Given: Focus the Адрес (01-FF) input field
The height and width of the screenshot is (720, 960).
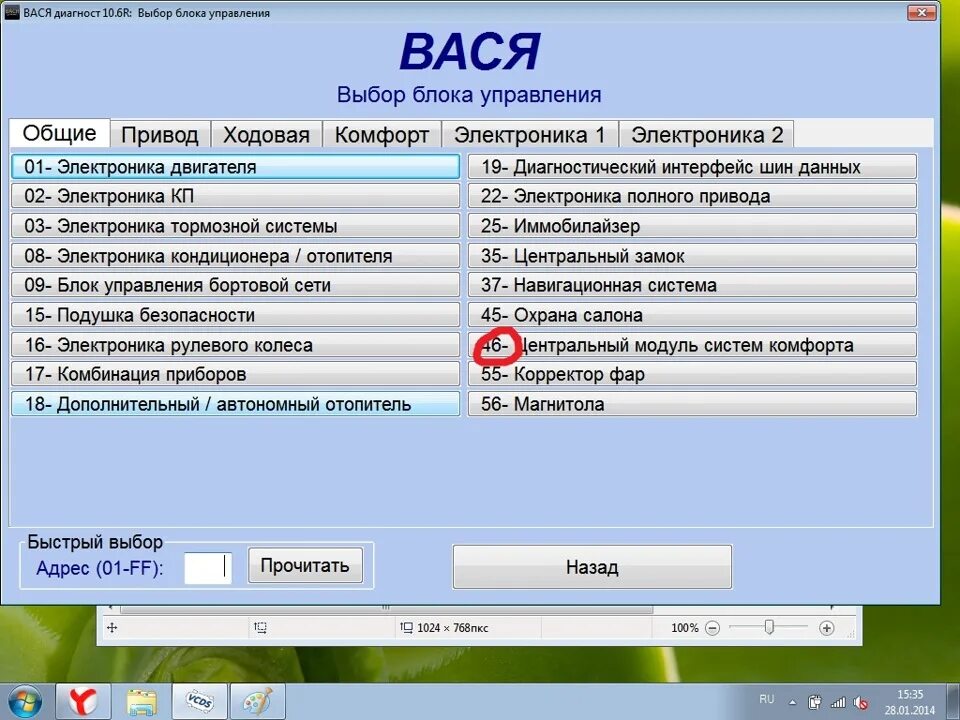Looking at the screenshot, I should [208, 567].
